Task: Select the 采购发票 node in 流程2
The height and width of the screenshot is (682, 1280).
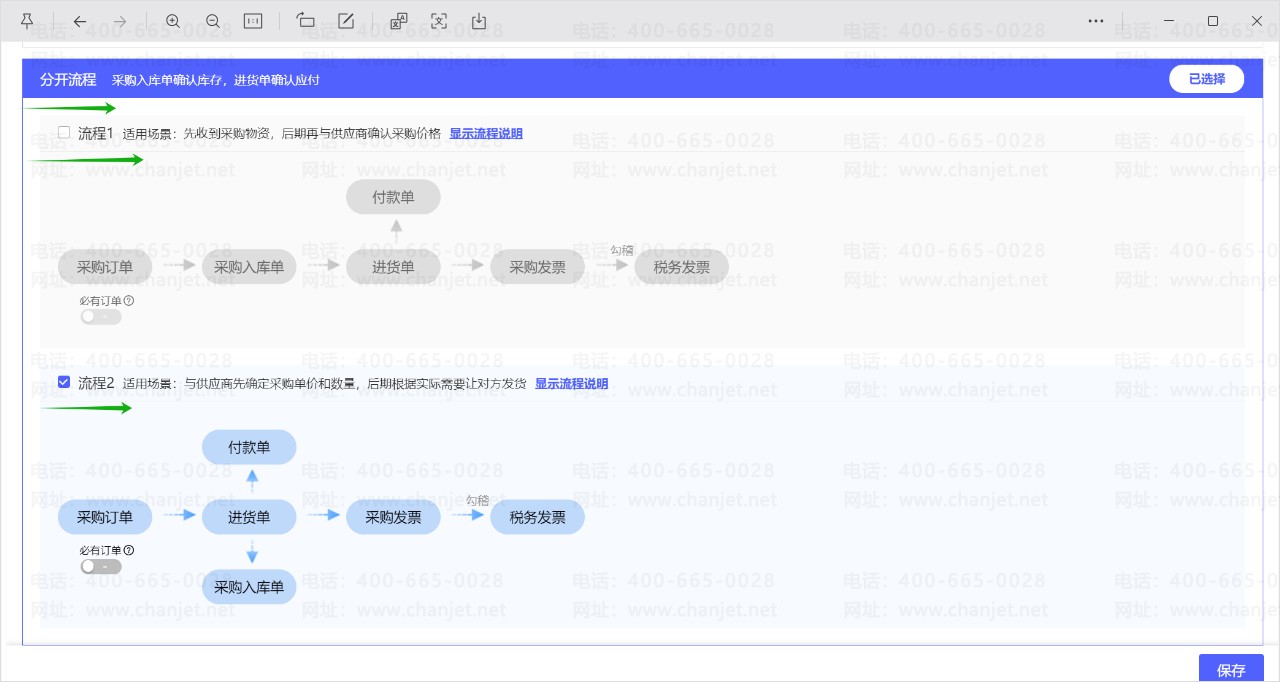Action: tap(393, 517)
